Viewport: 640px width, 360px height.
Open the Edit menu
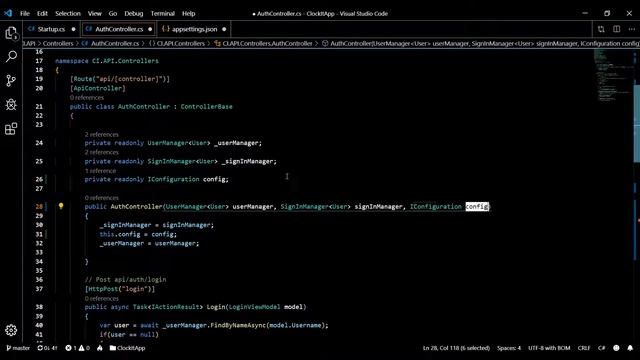tap(42, 13)
